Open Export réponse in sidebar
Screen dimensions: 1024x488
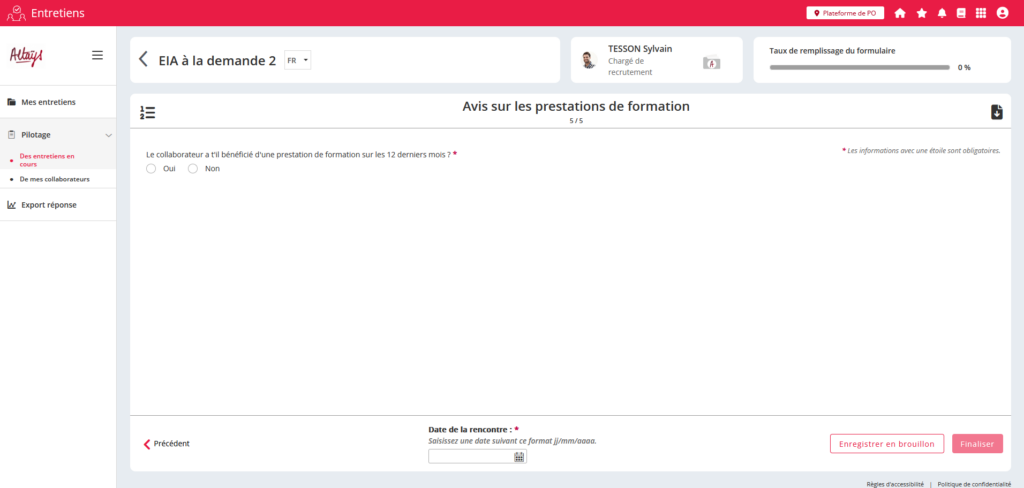[48, 205]
